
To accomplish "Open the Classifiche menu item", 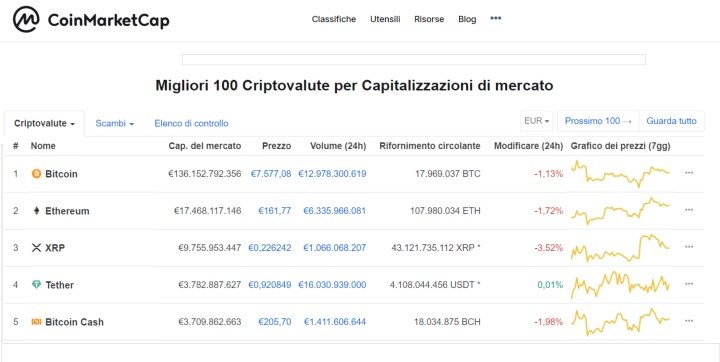I will click(x=334, y=19).
